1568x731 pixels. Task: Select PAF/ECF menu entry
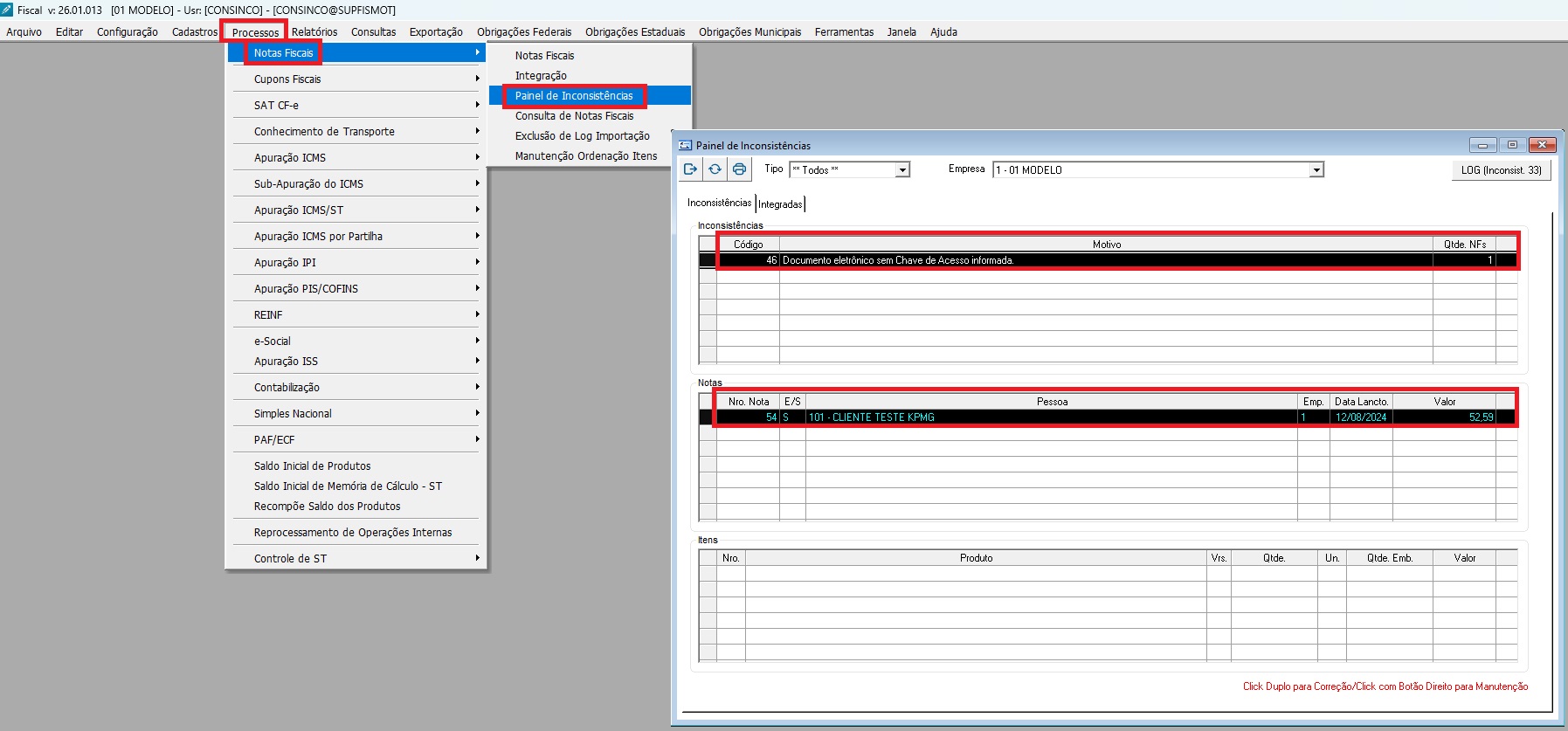tap(356, 439)
